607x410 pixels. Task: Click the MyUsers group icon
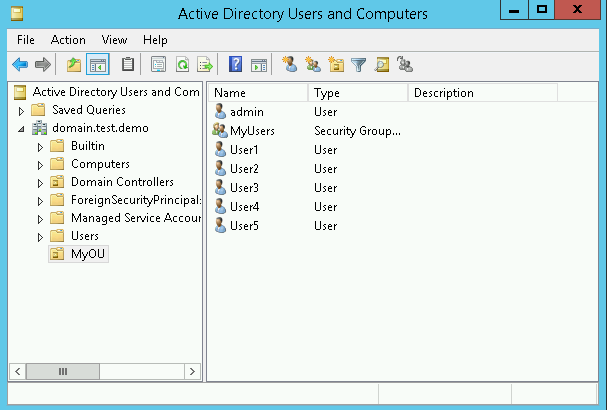click(x=220, y=130)
